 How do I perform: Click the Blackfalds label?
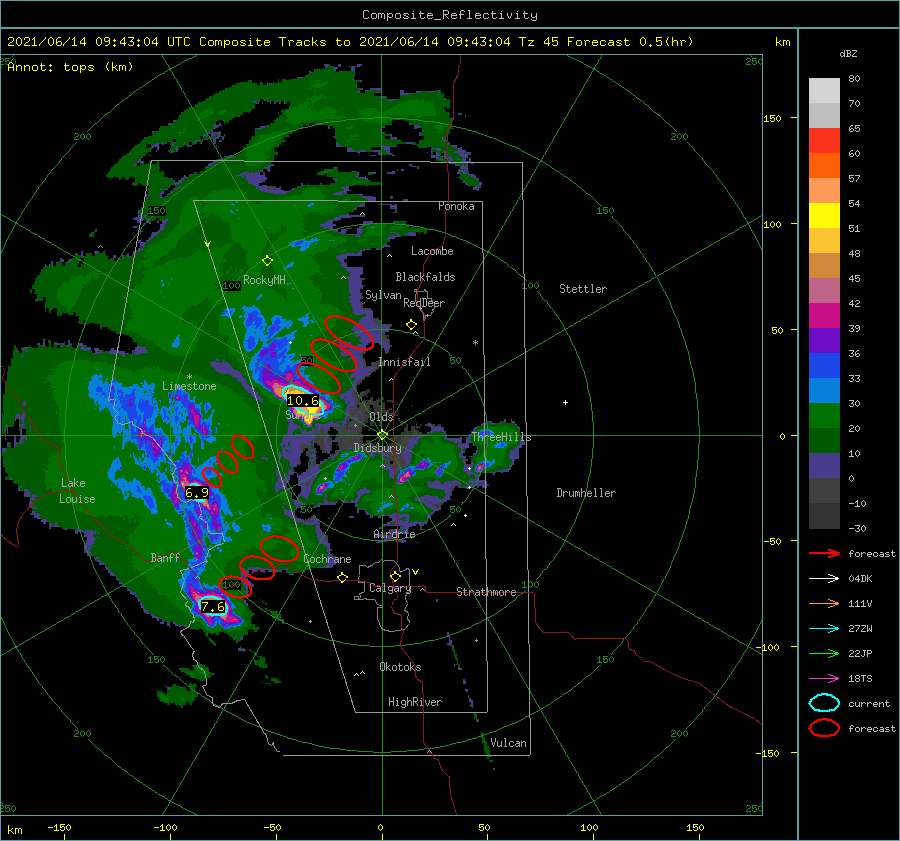(x=425, y=277)
